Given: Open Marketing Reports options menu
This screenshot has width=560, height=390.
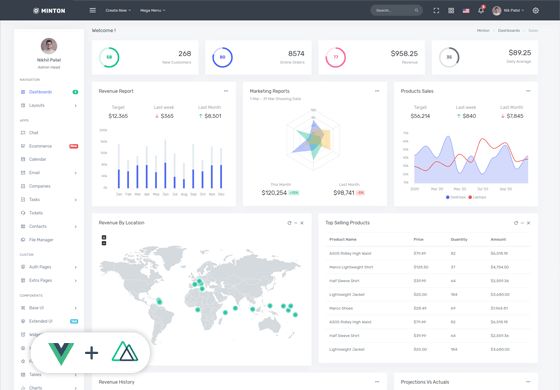Looking at the screenshot, I should (x=377, y=91).
